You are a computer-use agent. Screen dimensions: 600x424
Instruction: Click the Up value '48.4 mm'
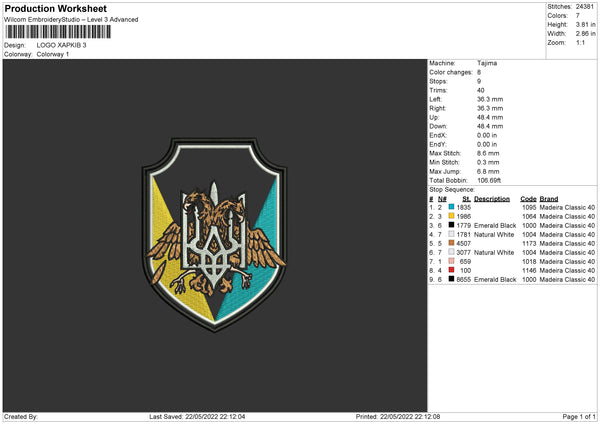(490, 117)
